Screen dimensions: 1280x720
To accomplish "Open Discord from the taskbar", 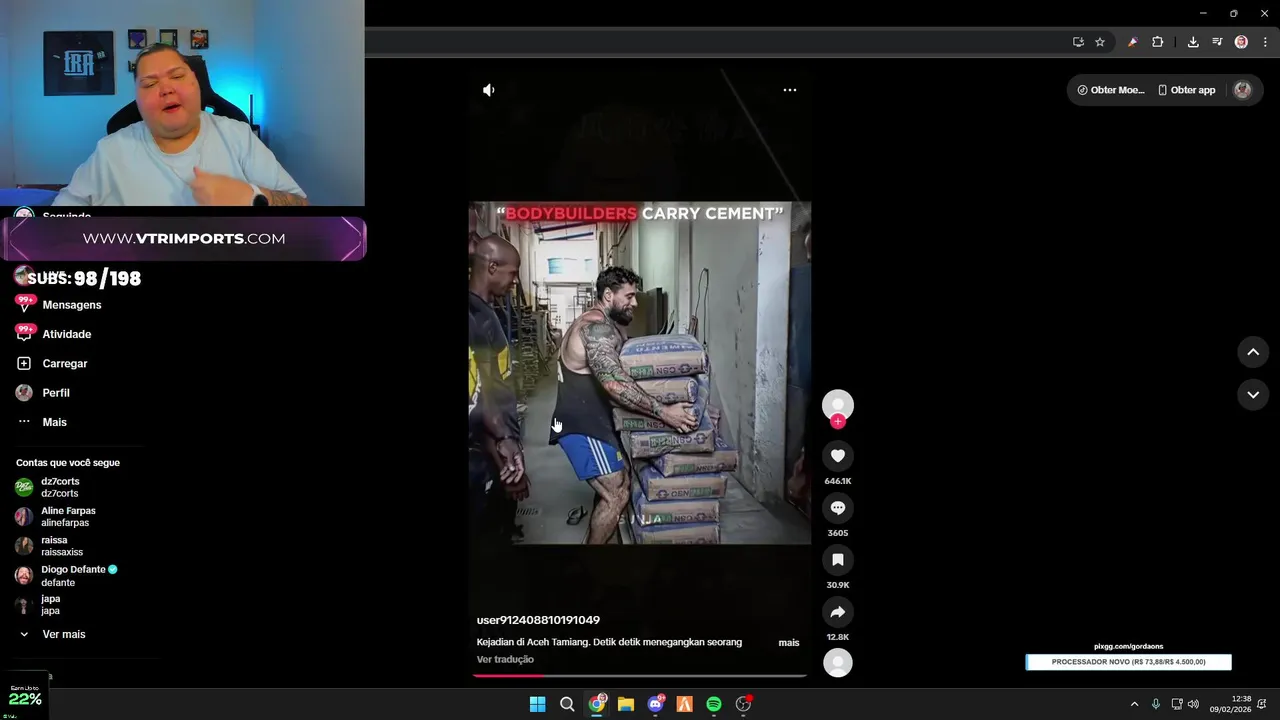I will pyautogui.click(x=656, y=704).
